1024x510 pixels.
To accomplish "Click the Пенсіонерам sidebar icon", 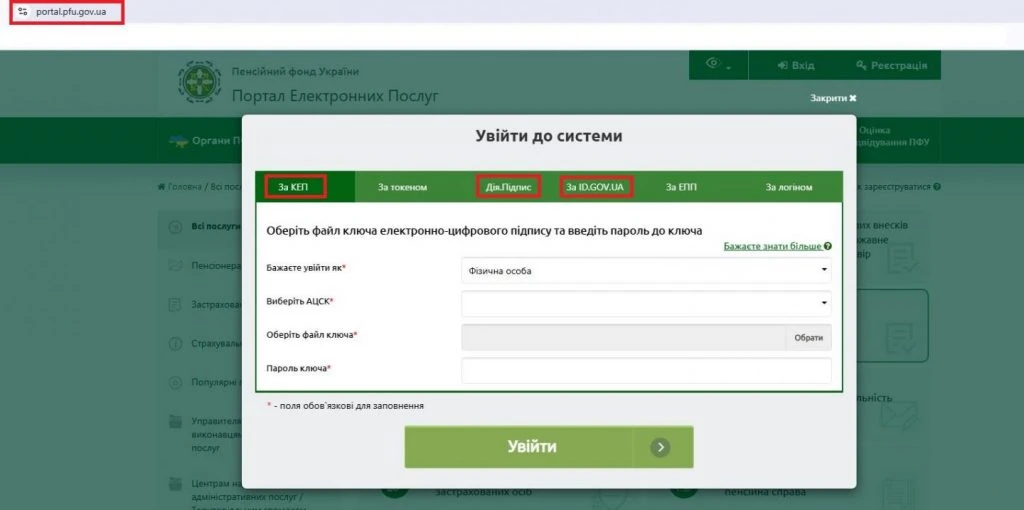I will (x=175, y=266).
